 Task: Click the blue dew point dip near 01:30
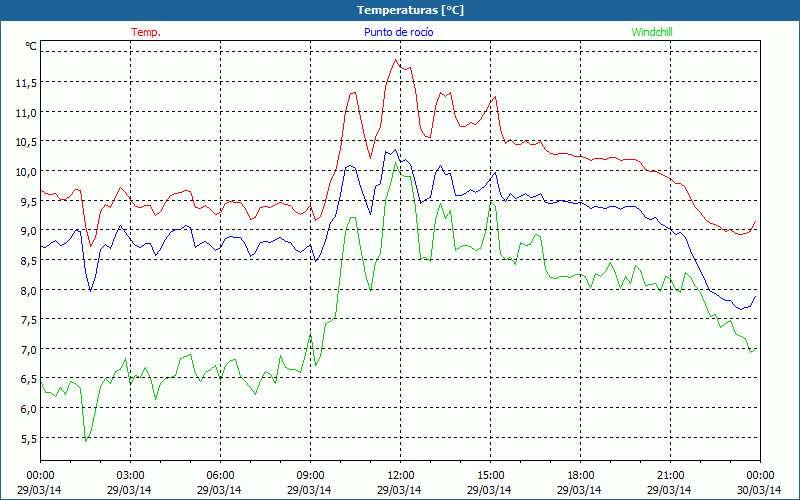[x=90, y=291]
